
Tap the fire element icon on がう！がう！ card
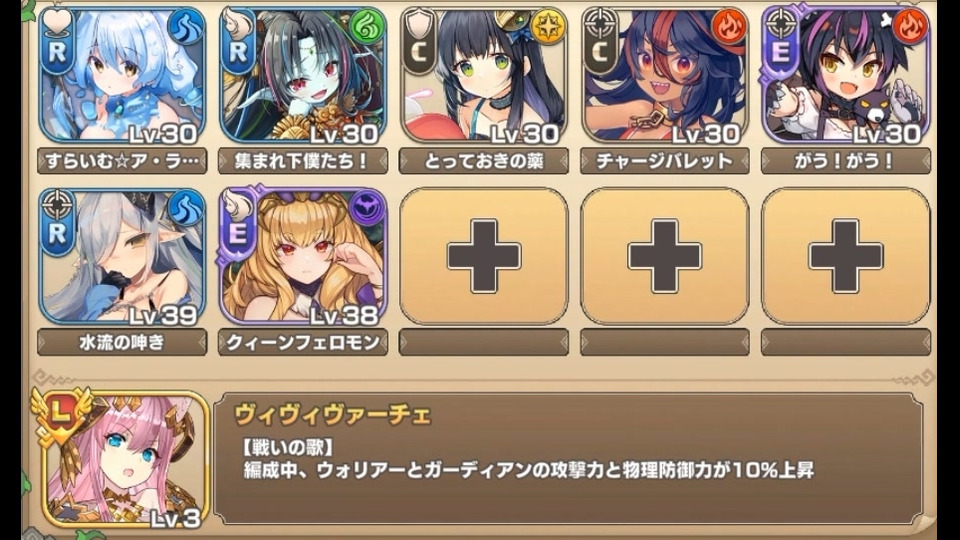(910, 27)
